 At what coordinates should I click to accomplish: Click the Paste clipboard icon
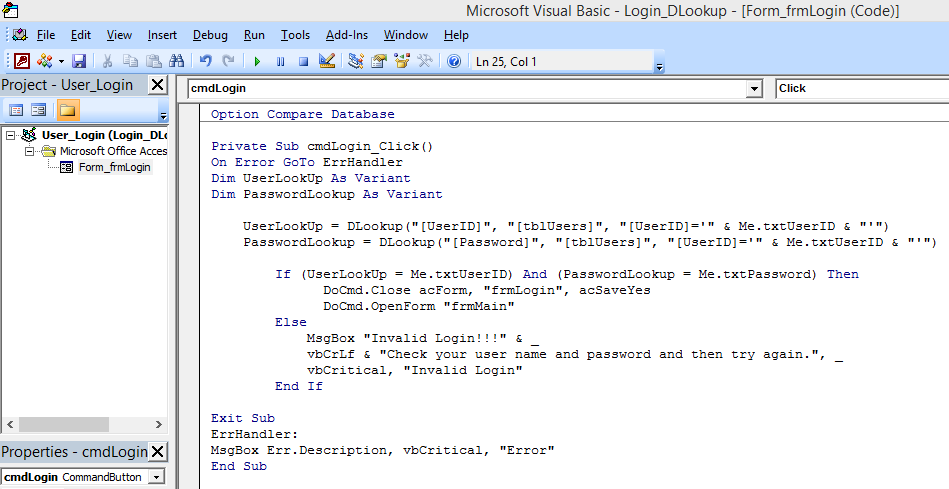[154, 61]
